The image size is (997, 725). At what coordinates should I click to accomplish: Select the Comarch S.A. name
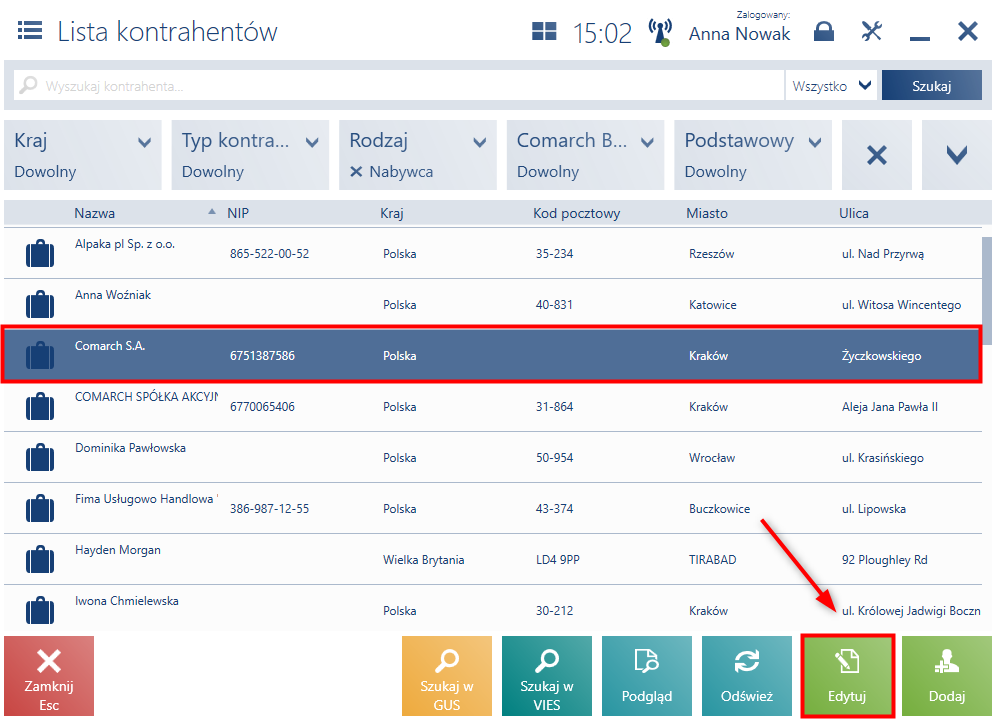[109, 345]
